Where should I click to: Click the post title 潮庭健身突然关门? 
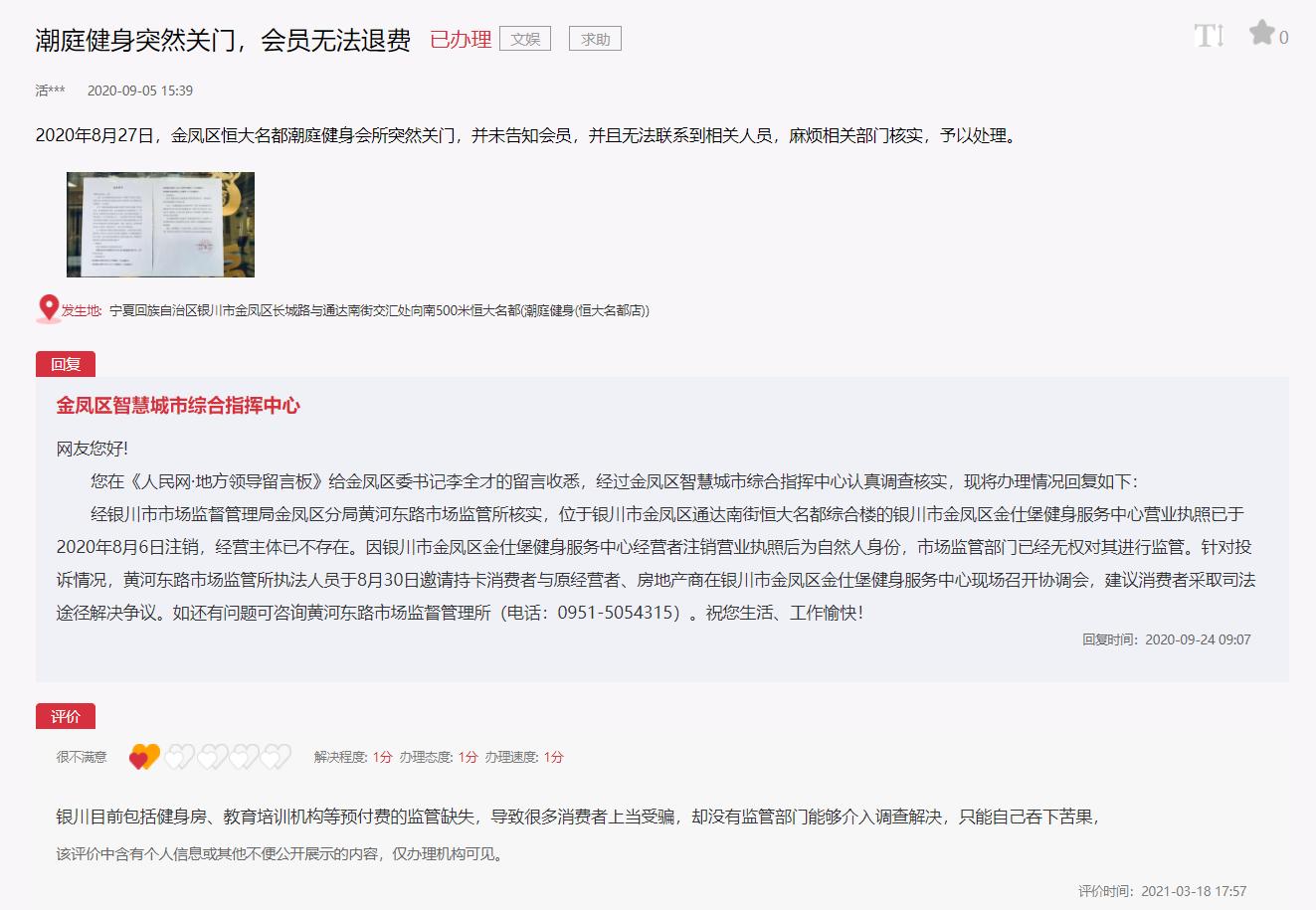pos(223,40)
